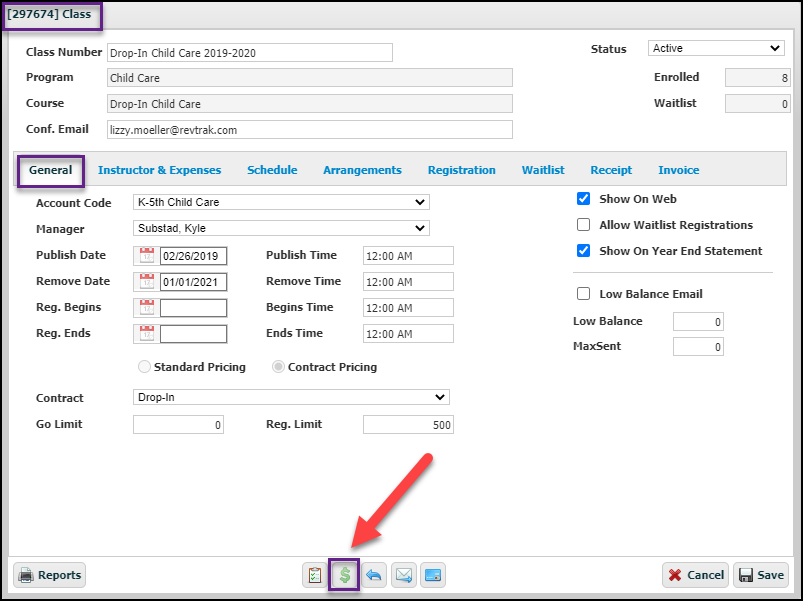Screen dimensions: 803x601
Task: Click the Go Limit field
Action: [178, 424]
